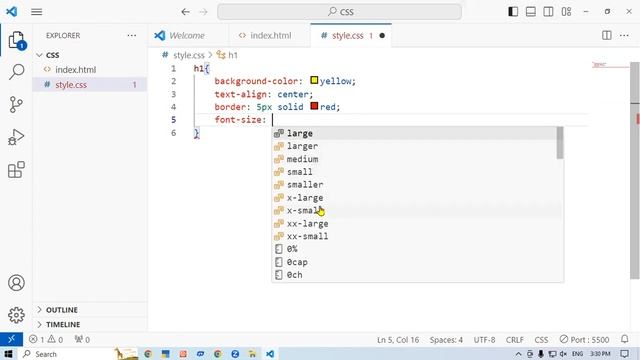The height and width of the screenshot is (360, 640).
Task: Open the red color swatch picker
Action: click(x=314, y=106)
